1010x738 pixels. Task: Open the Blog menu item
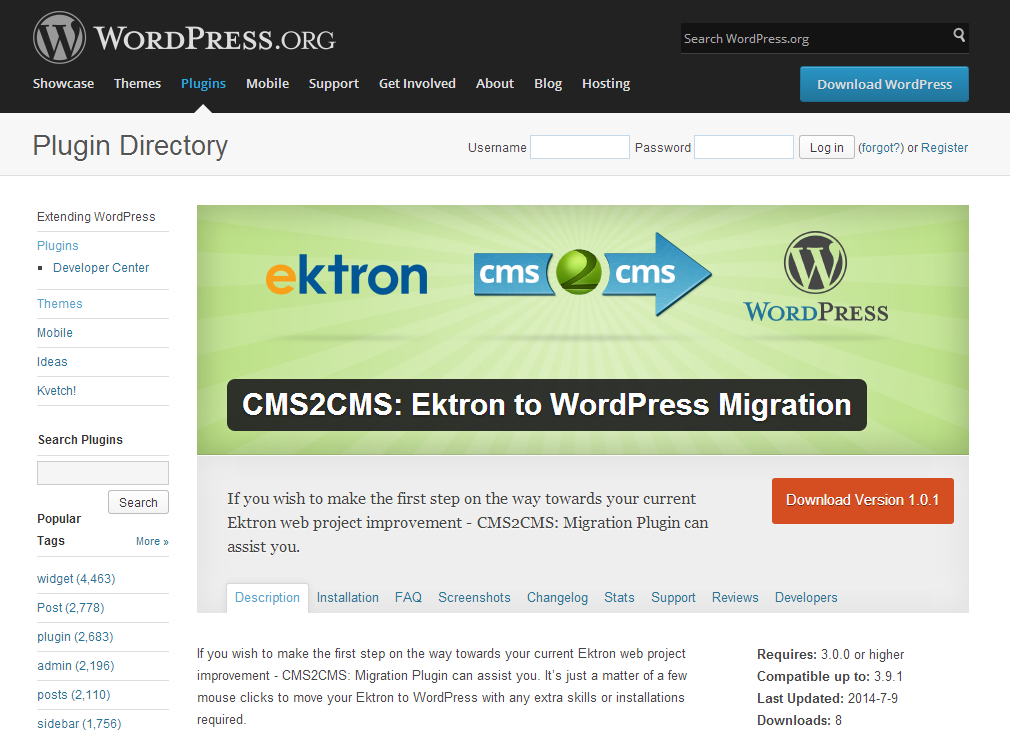click(x=548, y=84)
